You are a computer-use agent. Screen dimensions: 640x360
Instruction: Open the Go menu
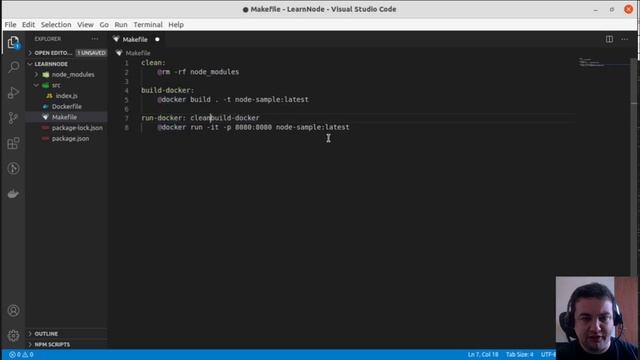pos(104,25)
